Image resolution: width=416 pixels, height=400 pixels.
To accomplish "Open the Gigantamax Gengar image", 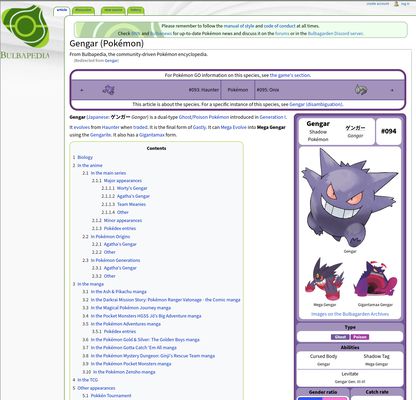I will 375,279.
